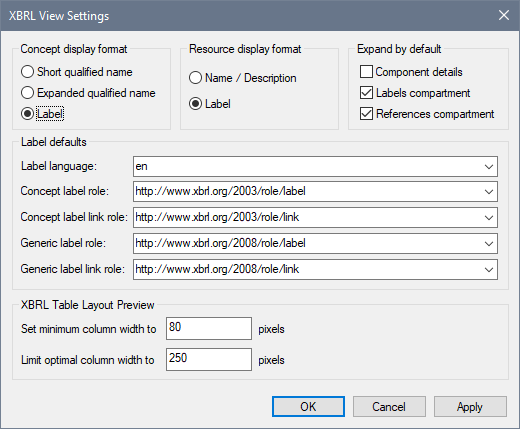Close the XBRL View Settings dialog

coord(504,15)
